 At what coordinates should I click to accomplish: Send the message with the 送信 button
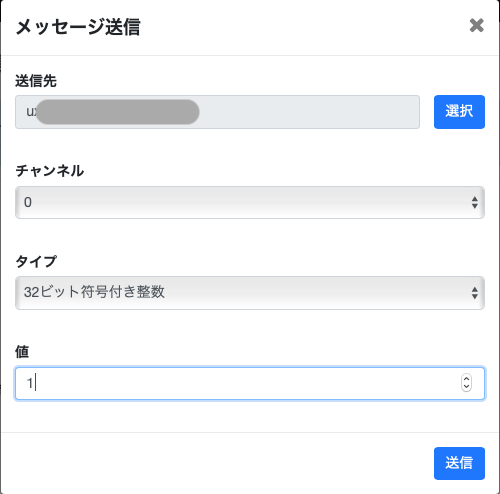coord(459,463)
